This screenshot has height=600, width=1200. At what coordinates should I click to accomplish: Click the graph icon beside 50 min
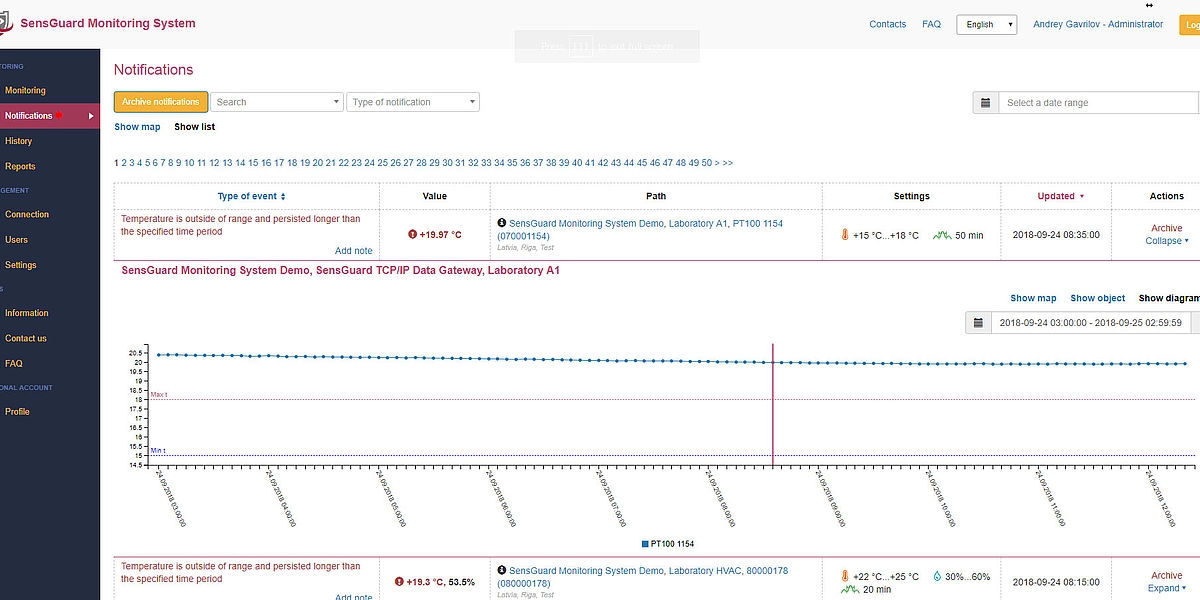tap(941, 235)
